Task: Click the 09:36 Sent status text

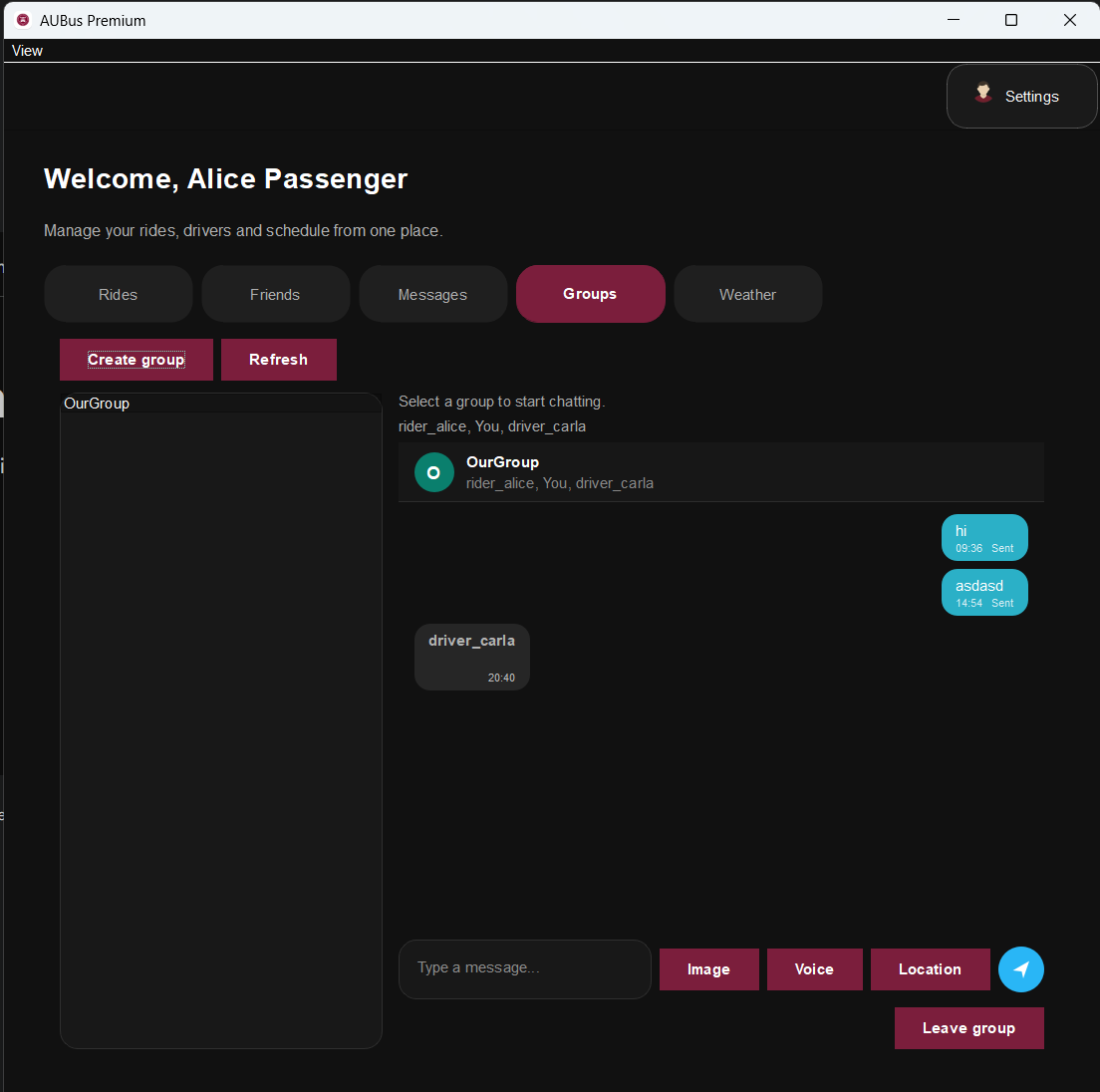Action: (984, 548)
